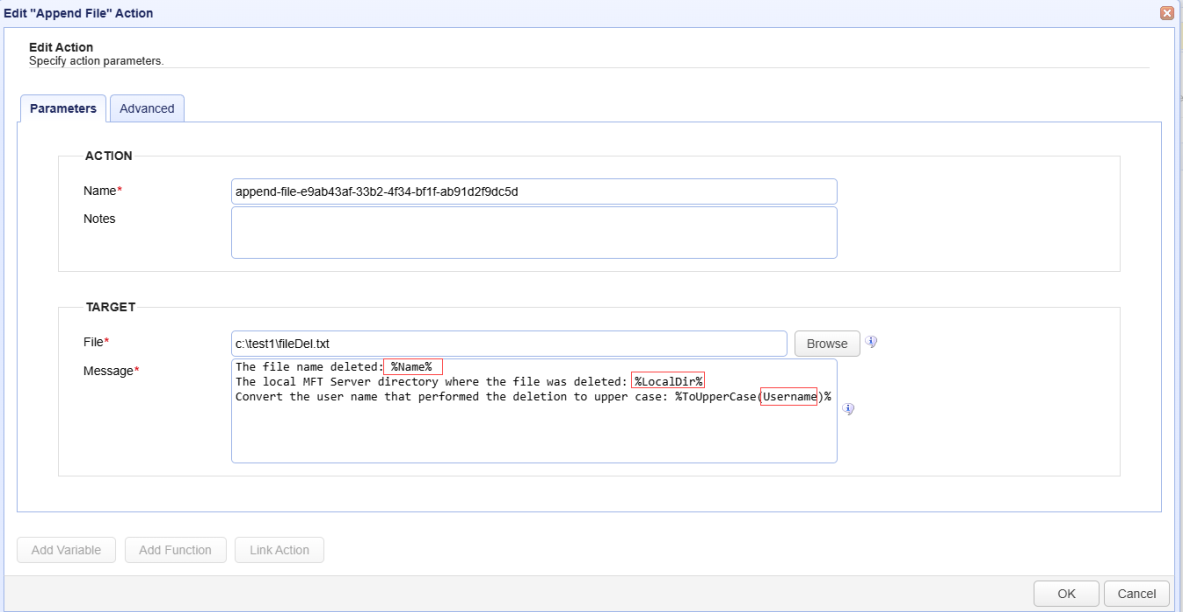Confirm the action with OK
The image size is (1183, 612).
point(1066,593)
